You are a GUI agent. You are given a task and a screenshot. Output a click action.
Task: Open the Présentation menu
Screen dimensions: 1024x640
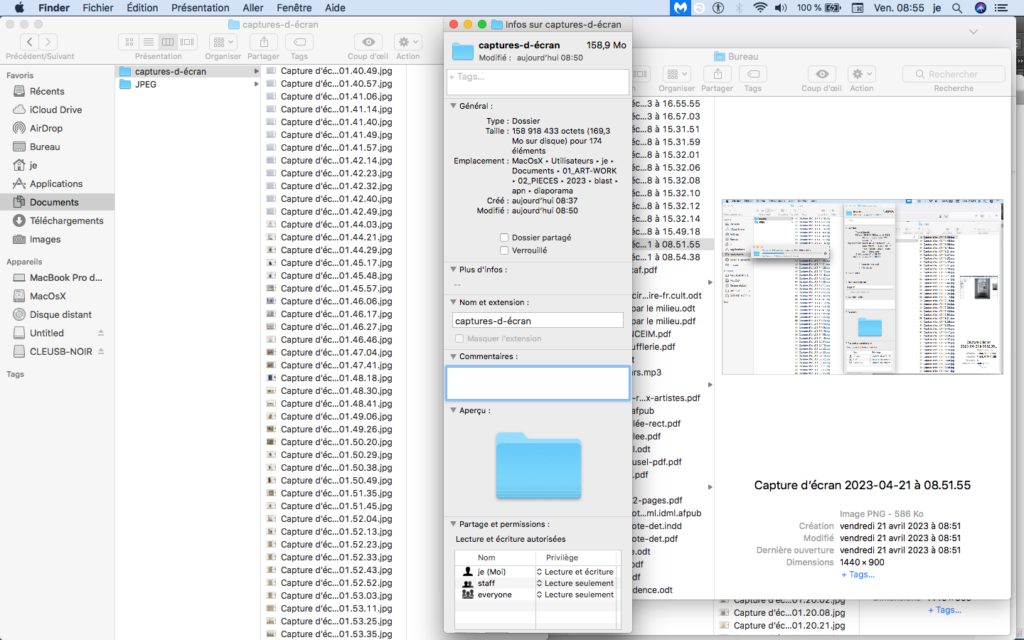click(199, 8)
